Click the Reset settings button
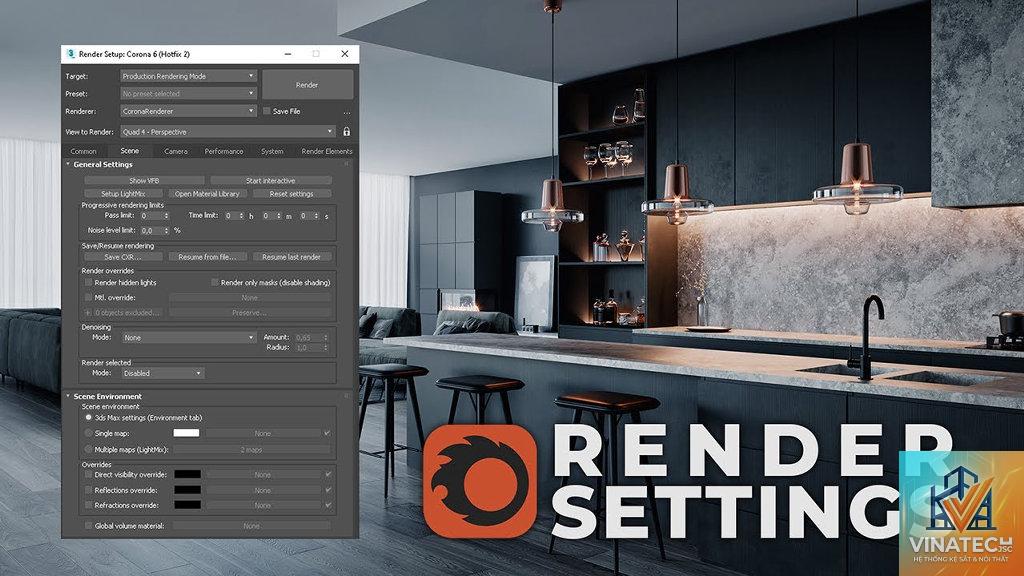This screenshot has width=1024, height=576. 292,194
